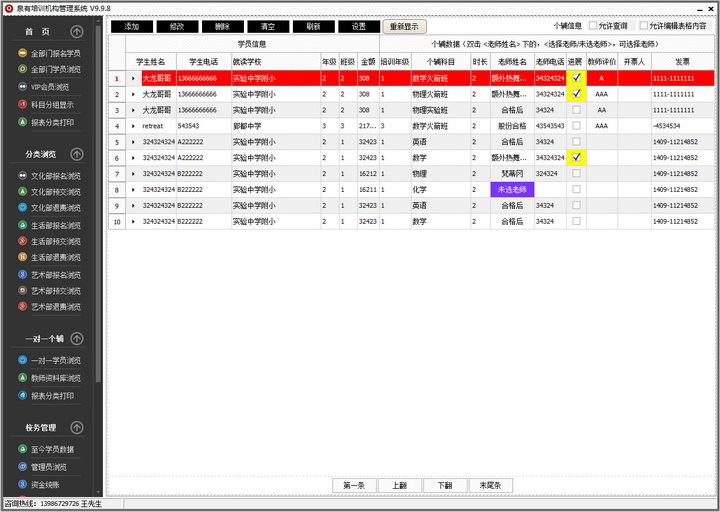Click the 重新显示 button

pyautogui.click(x=405, y=27)
